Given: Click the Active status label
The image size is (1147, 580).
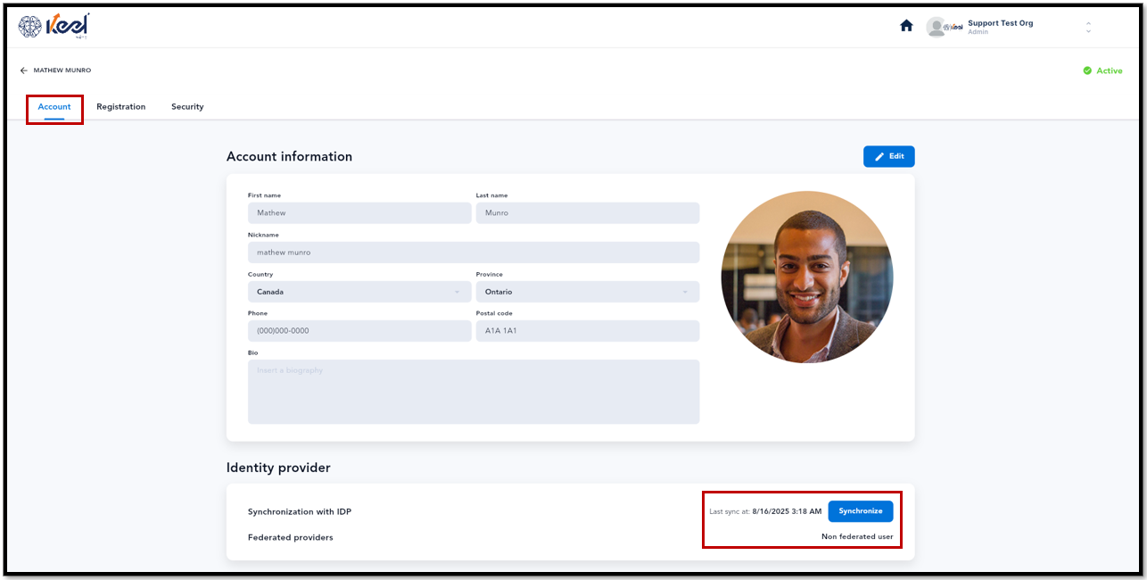Looking at the screenshot, I should pos(1109,71).
